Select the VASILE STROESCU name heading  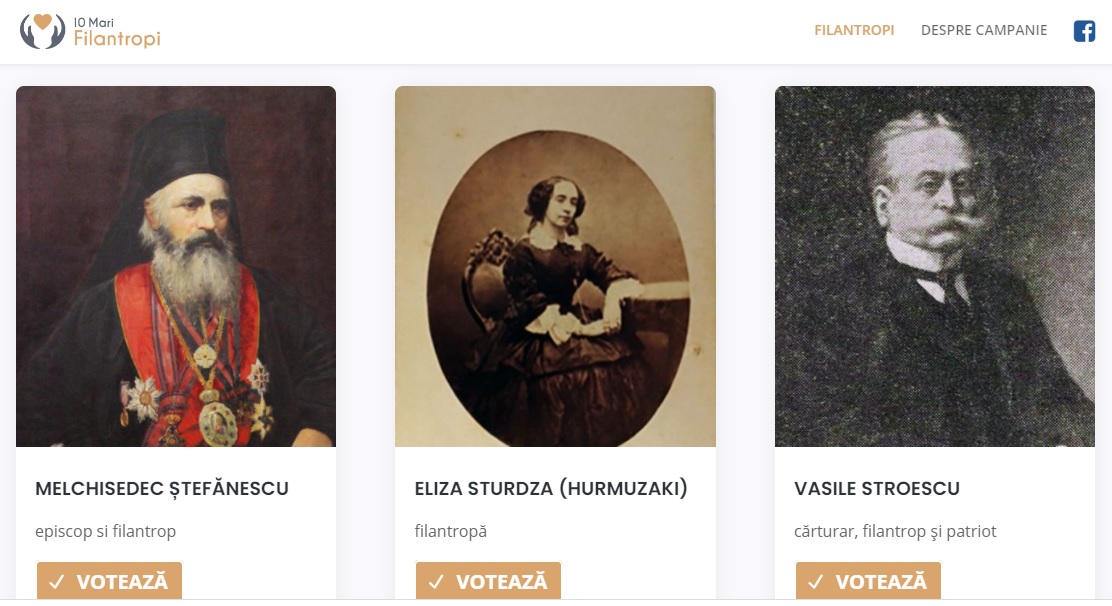877,489
